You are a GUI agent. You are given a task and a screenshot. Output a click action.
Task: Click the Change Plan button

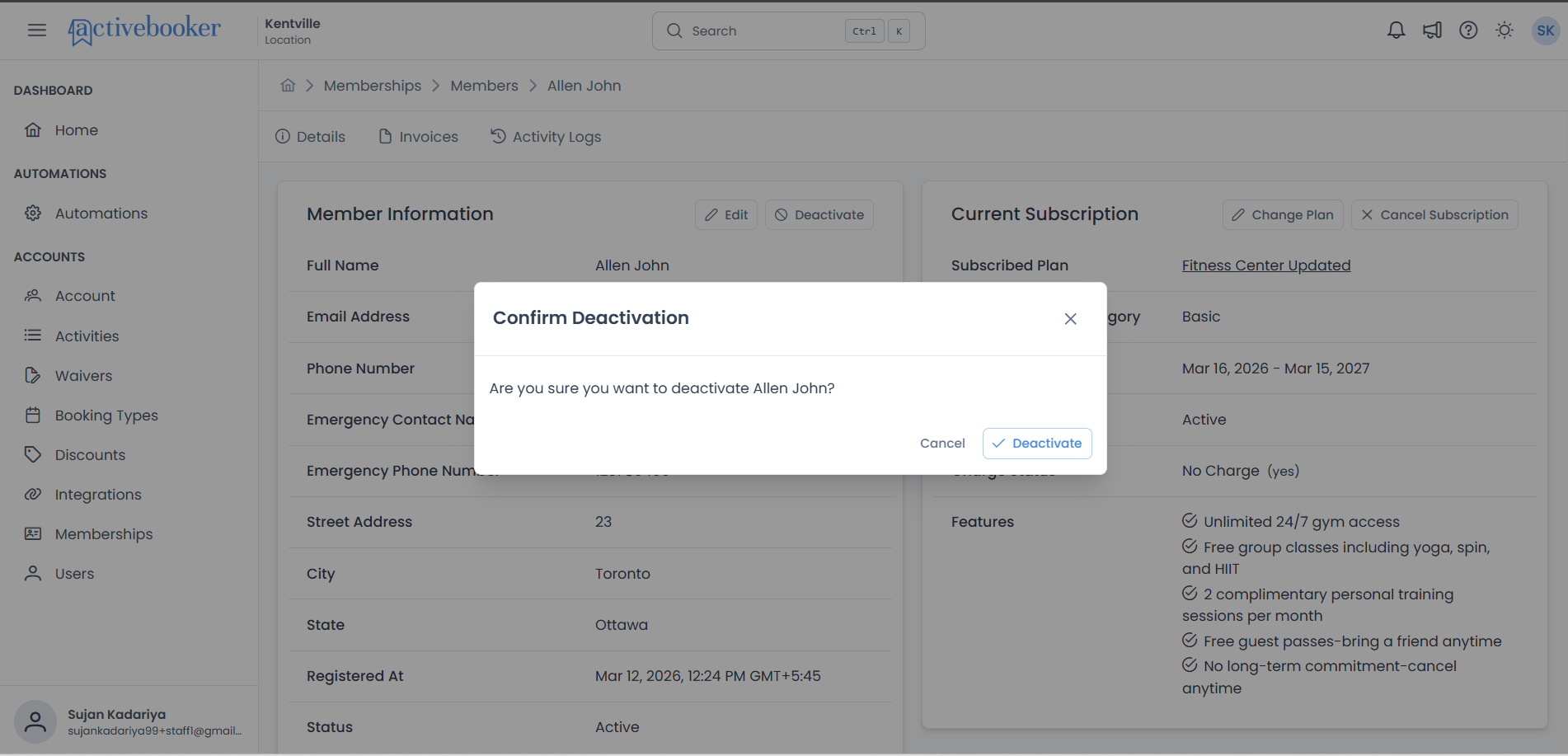(x=1283, y=215)
